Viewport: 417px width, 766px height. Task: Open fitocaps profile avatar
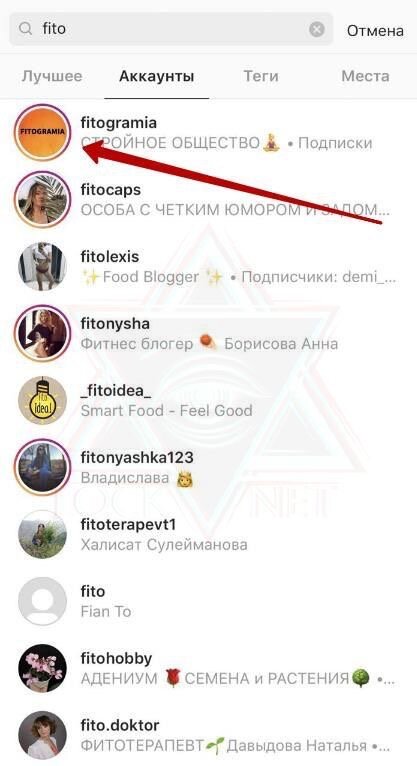(42, 199)
